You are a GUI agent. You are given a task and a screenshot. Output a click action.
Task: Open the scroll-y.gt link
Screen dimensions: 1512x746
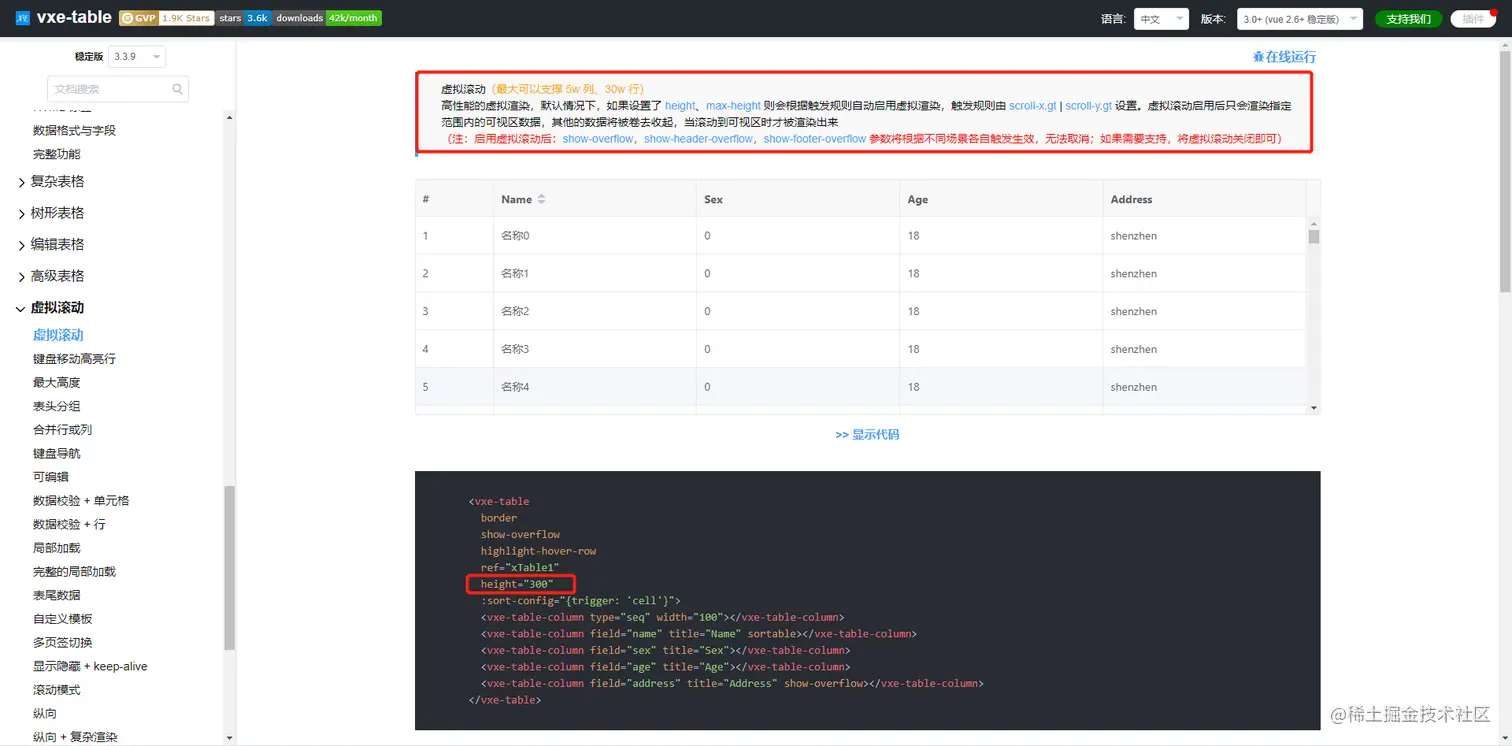[x=1089, y=105]
